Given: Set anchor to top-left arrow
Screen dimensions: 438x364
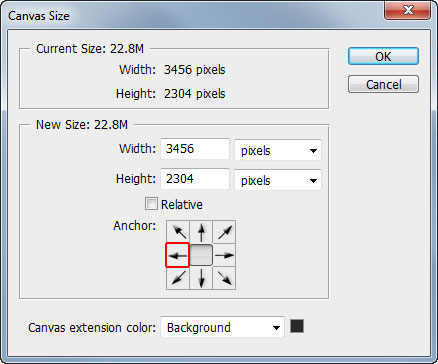Looking at the screenshot, I should coord(178,232).
